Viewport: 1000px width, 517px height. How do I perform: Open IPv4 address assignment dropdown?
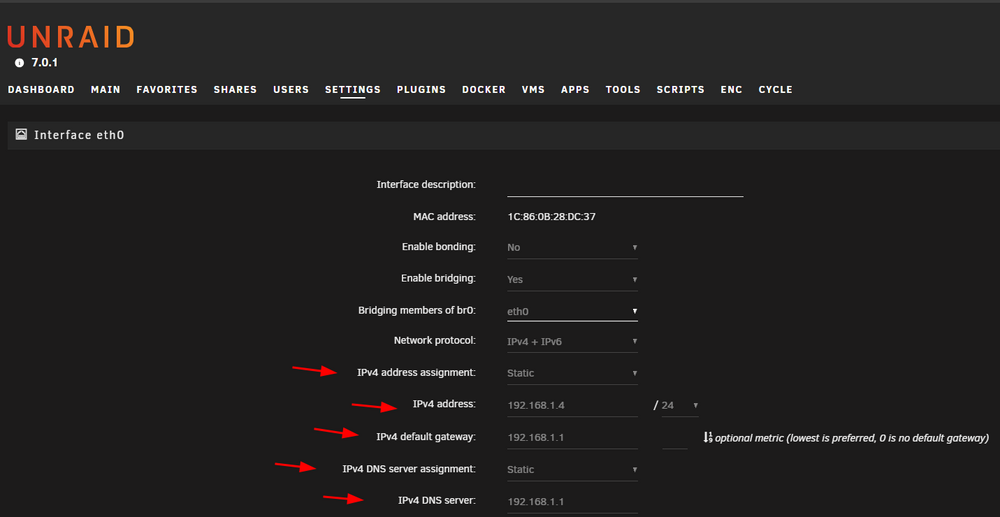click(x=572, y=374)
